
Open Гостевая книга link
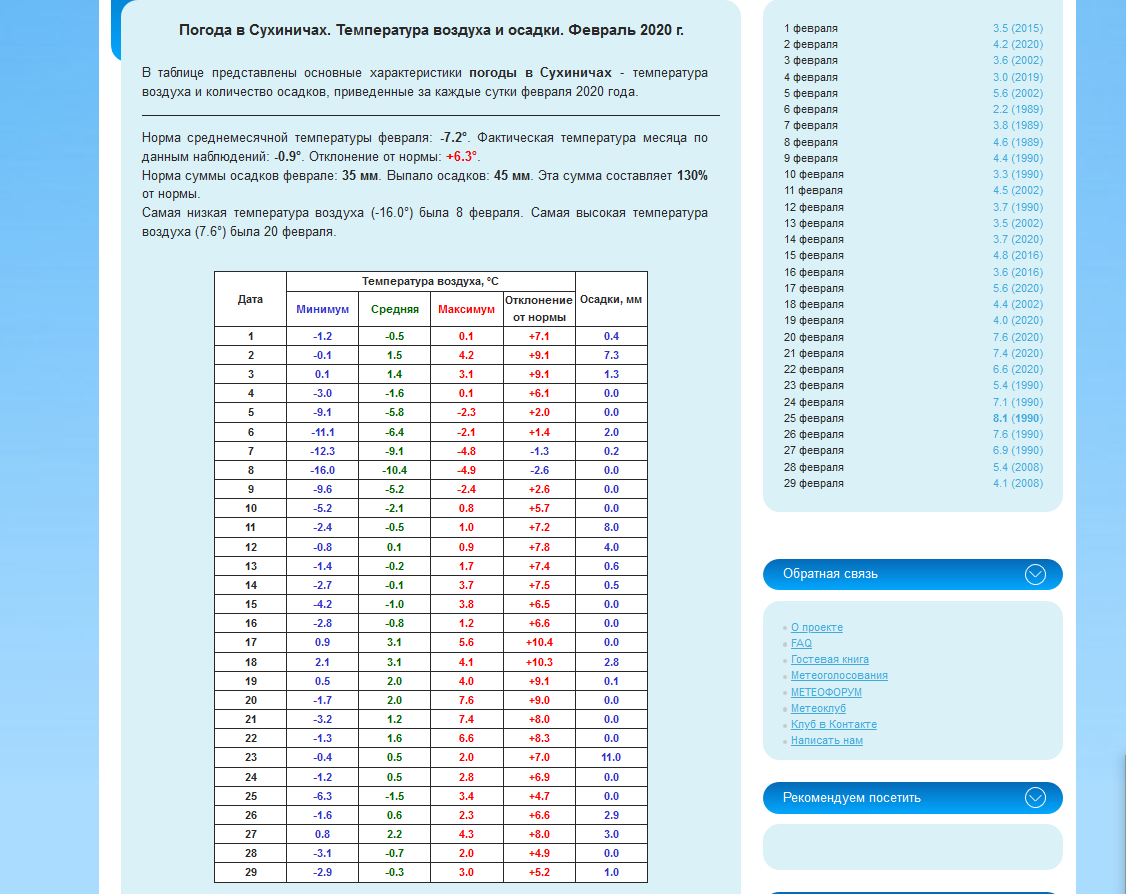tap(829, 660)
